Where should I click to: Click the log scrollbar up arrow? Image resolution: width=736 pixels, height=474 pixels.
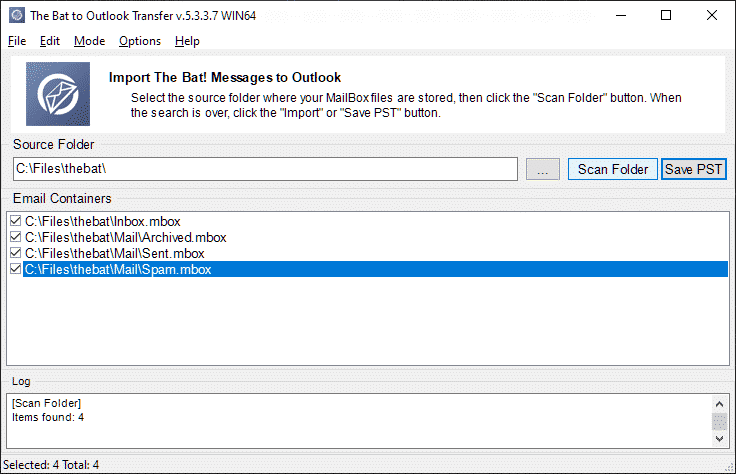[719, 404]
